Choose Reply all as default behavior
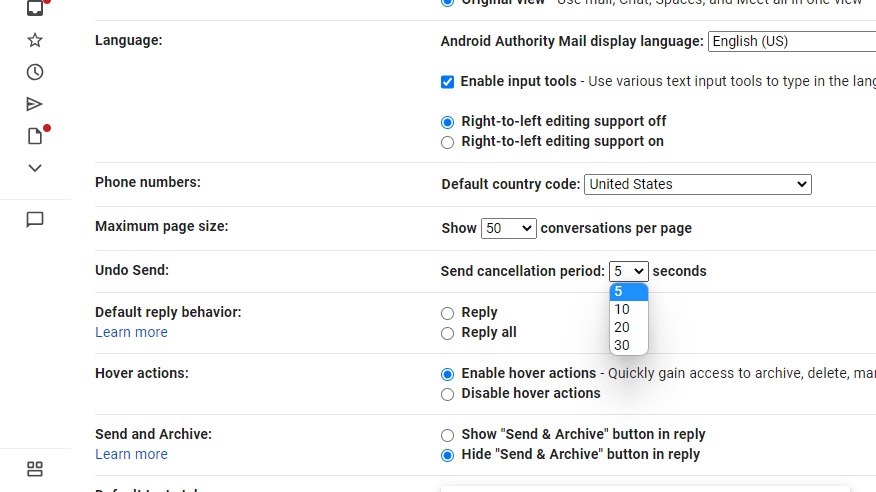 pyautogui.click(x=448, y=333)
